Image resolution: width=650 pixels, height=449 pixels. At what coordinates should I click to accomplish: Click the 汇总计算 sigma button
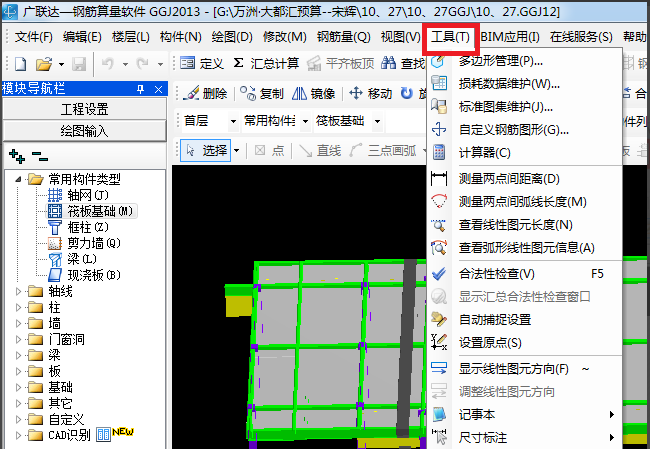coord(266,63)
